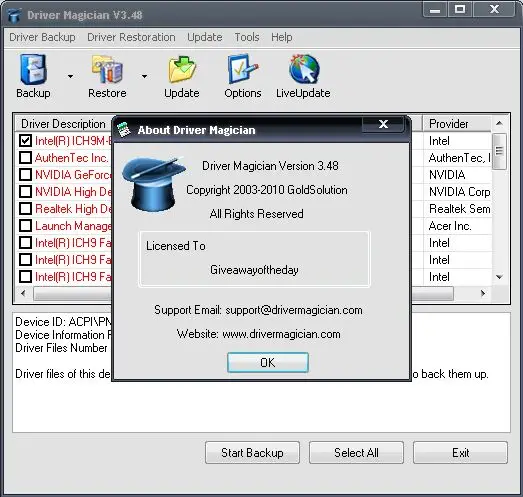Check the NVIDIA GeForce driver checkbox
Viewport: 523px width, 497px height.
click(25, 174)
